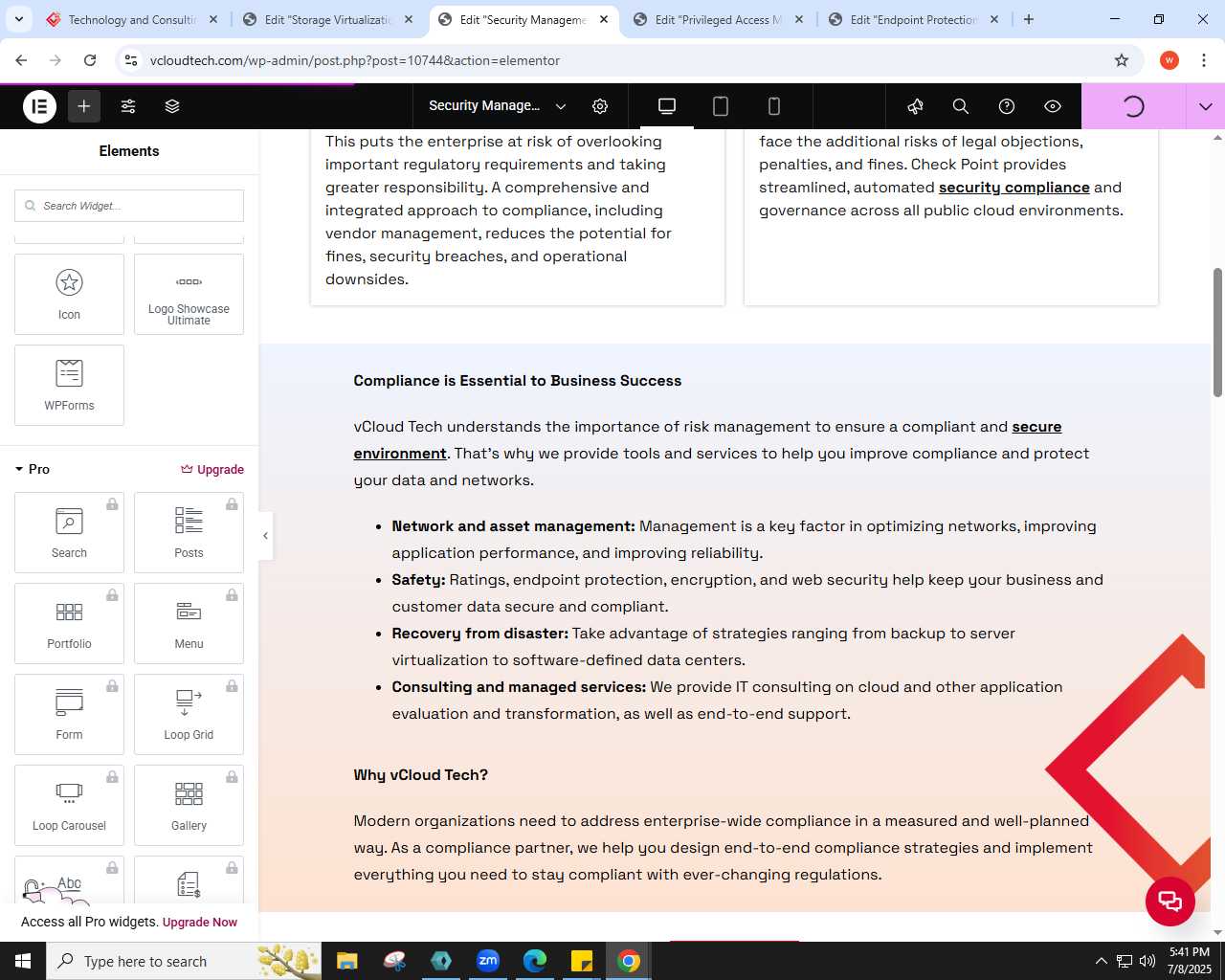Viewport: 1225px width, 980px height.
Task: Open the Chrome profile avatar
Action: click(x=1169, y=60)
